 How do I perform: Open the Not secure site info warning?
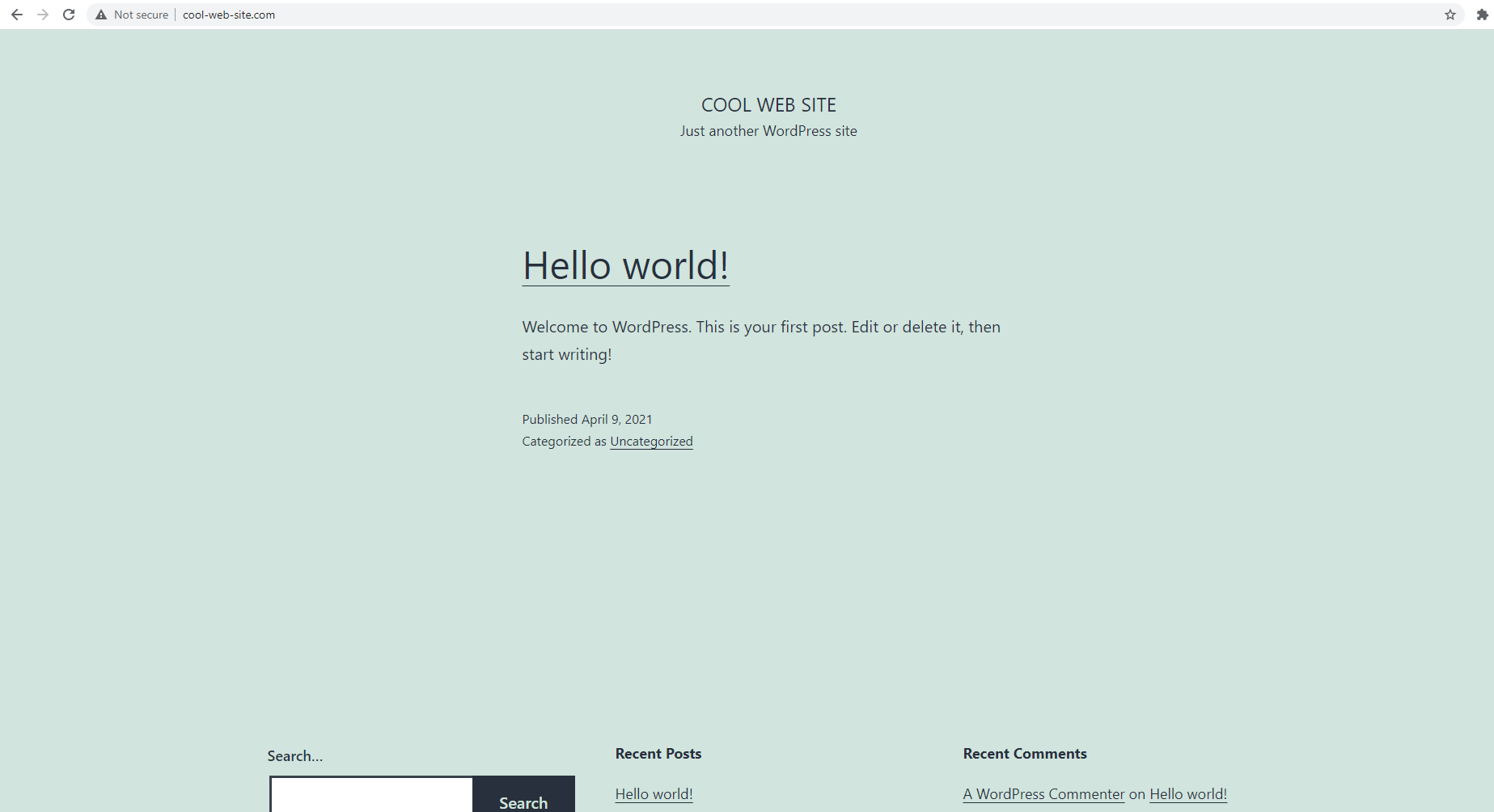click(x=132, y=15)
